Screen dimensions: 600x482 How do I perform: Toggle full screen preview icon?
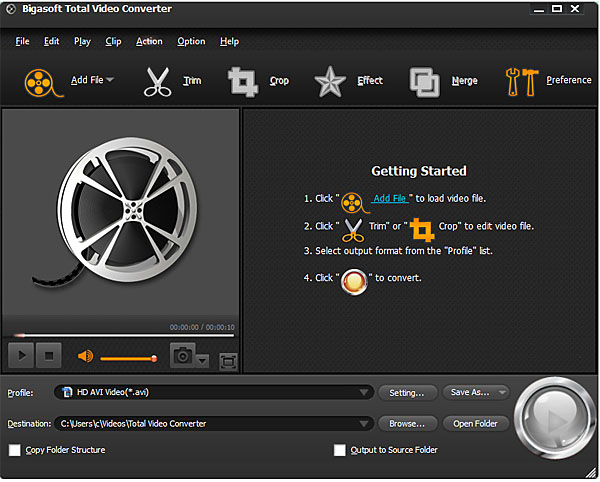(x=228, y=362)
